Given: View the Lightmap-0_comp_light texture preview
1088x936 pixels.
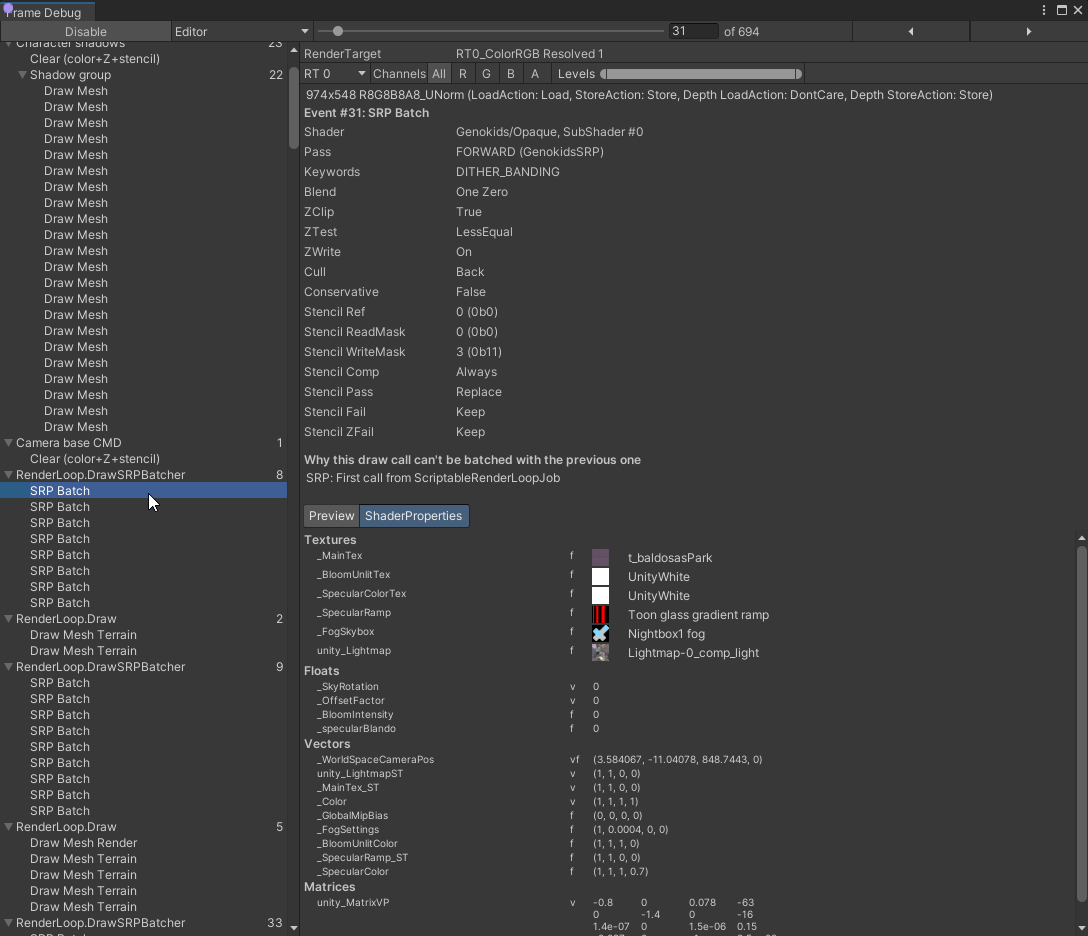Looking at the screenshot, I should click(600, 652).
